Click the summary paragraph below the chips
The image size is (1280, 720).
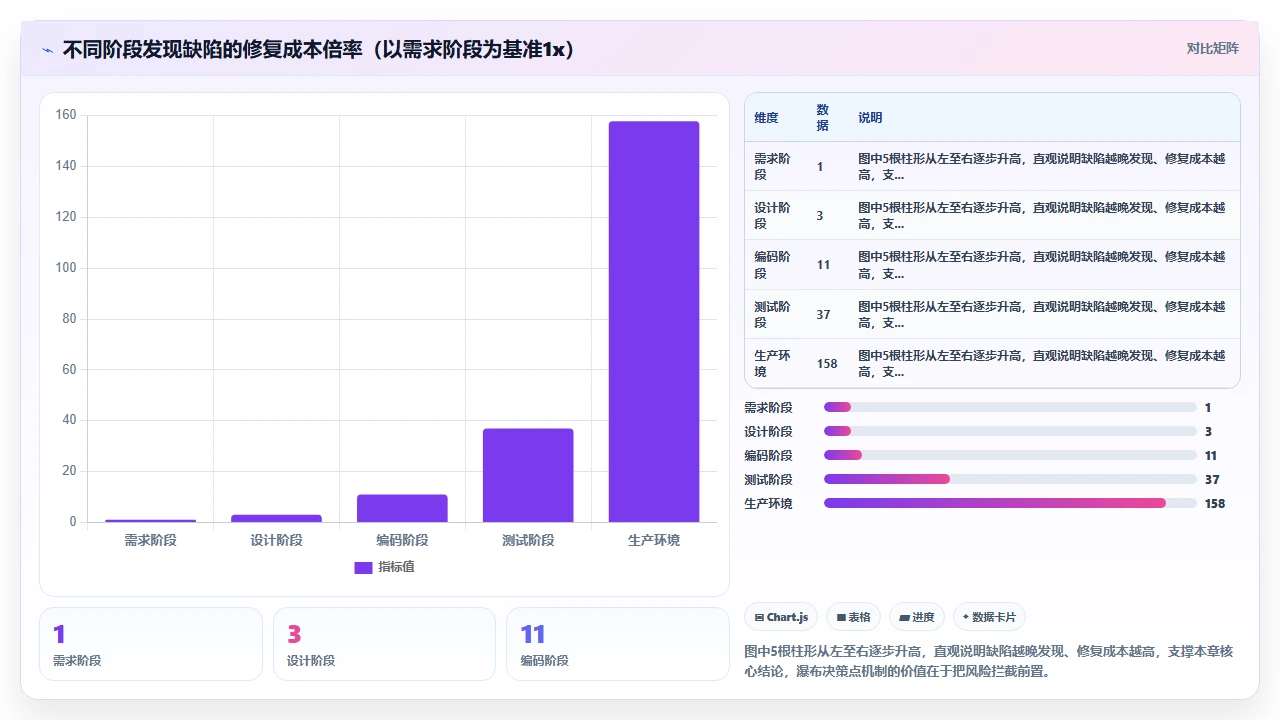tap(990, 661)
